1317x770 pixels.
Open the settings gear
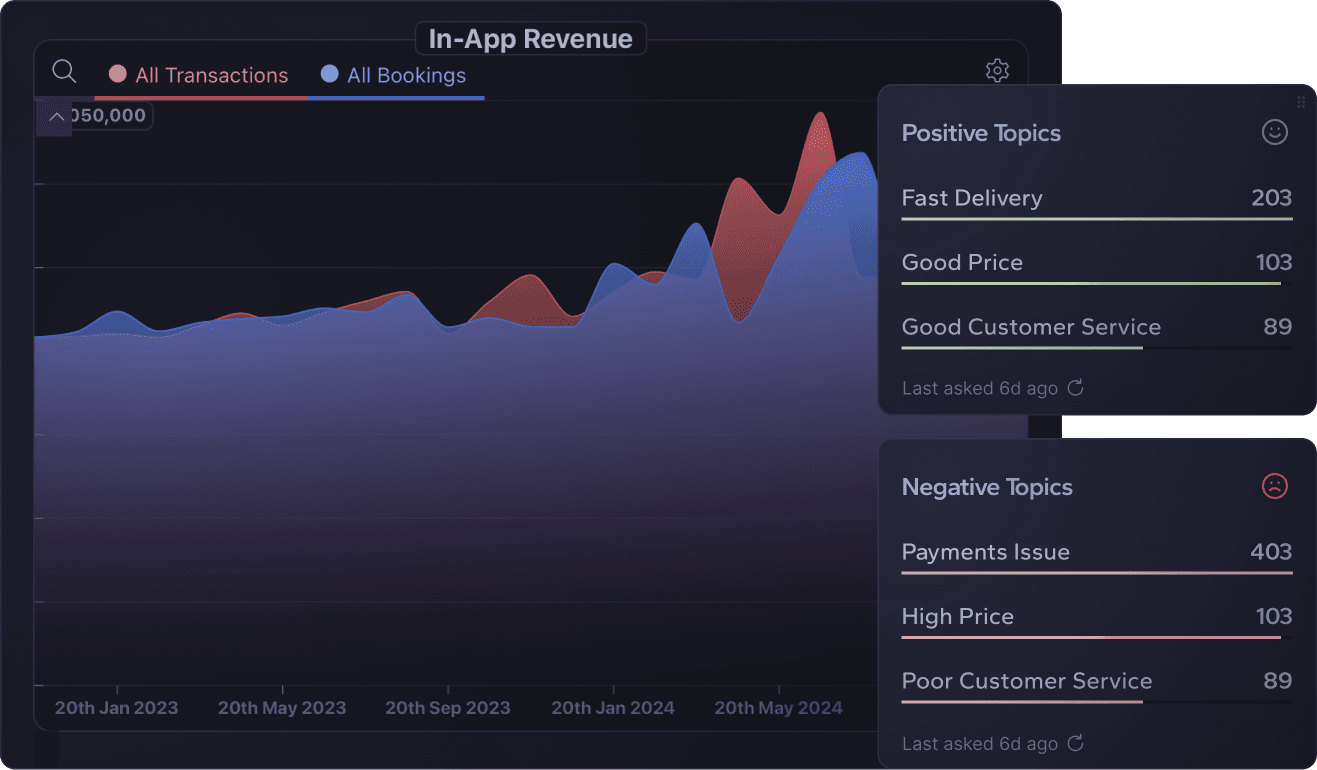tap(997, 70)
